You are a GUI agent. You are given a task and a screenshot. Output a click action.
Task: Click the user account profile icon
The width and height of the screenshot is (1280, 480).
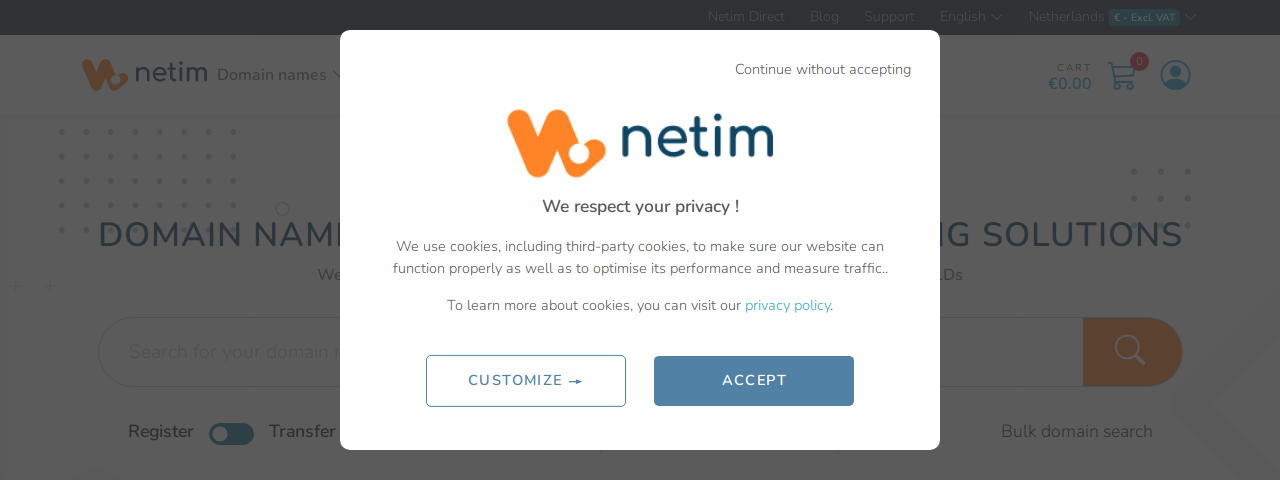pyautogui.click(x=1176, y=75)
